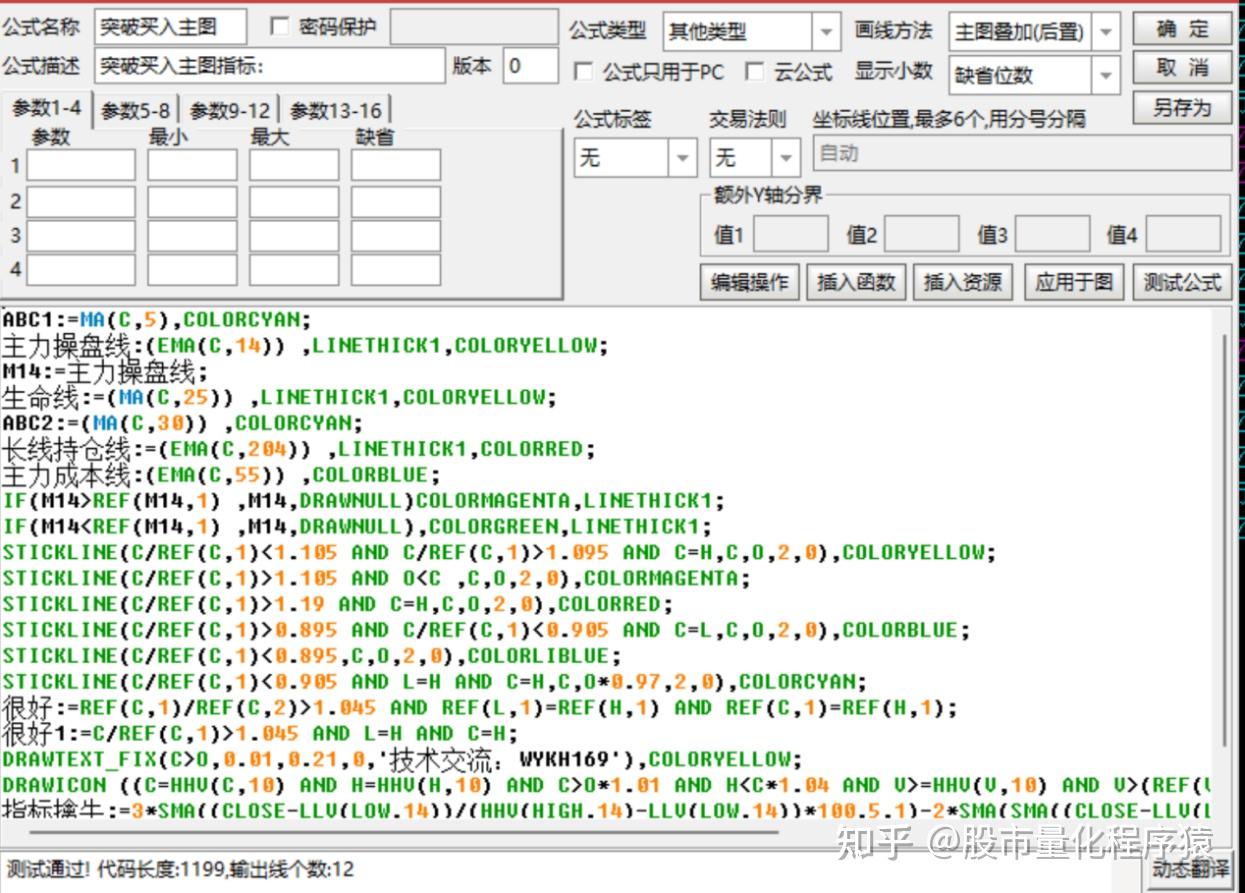Click the 版本 number field
This screenshot has width=1245, height=893.
(530, 66)
